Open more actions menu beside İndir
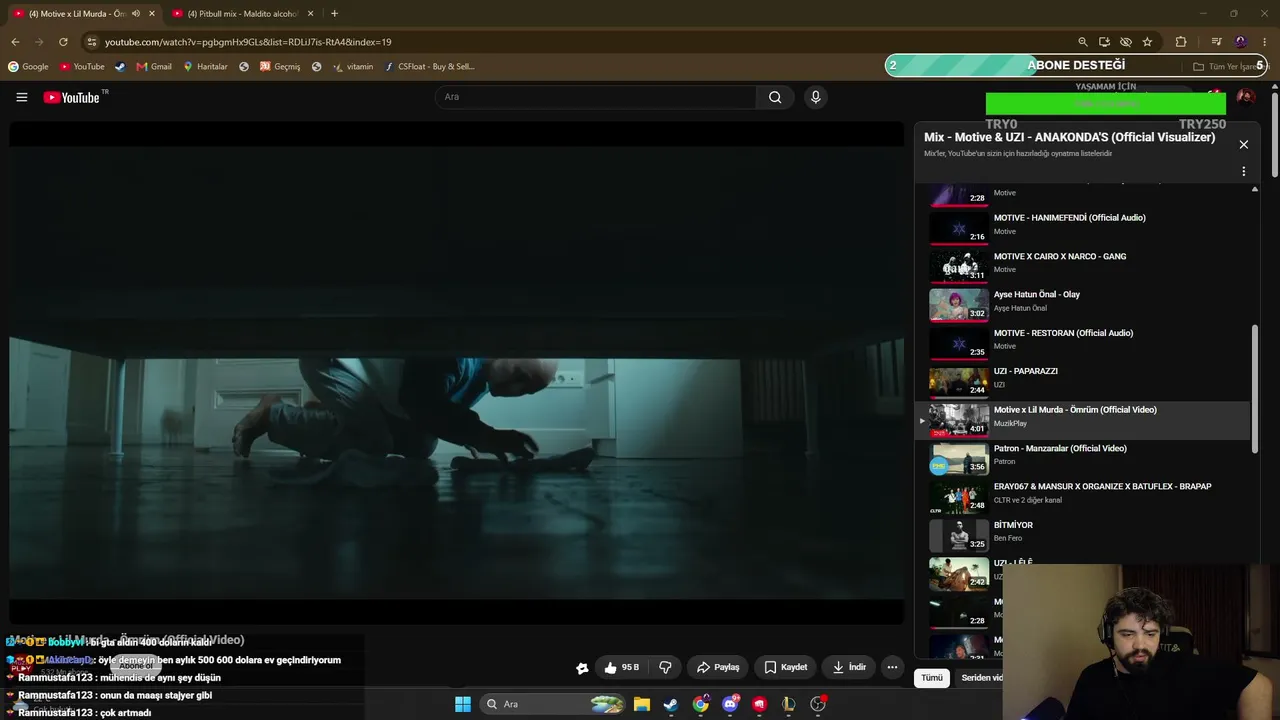The width and height of the screenshot is (1280, 720). 892,667
